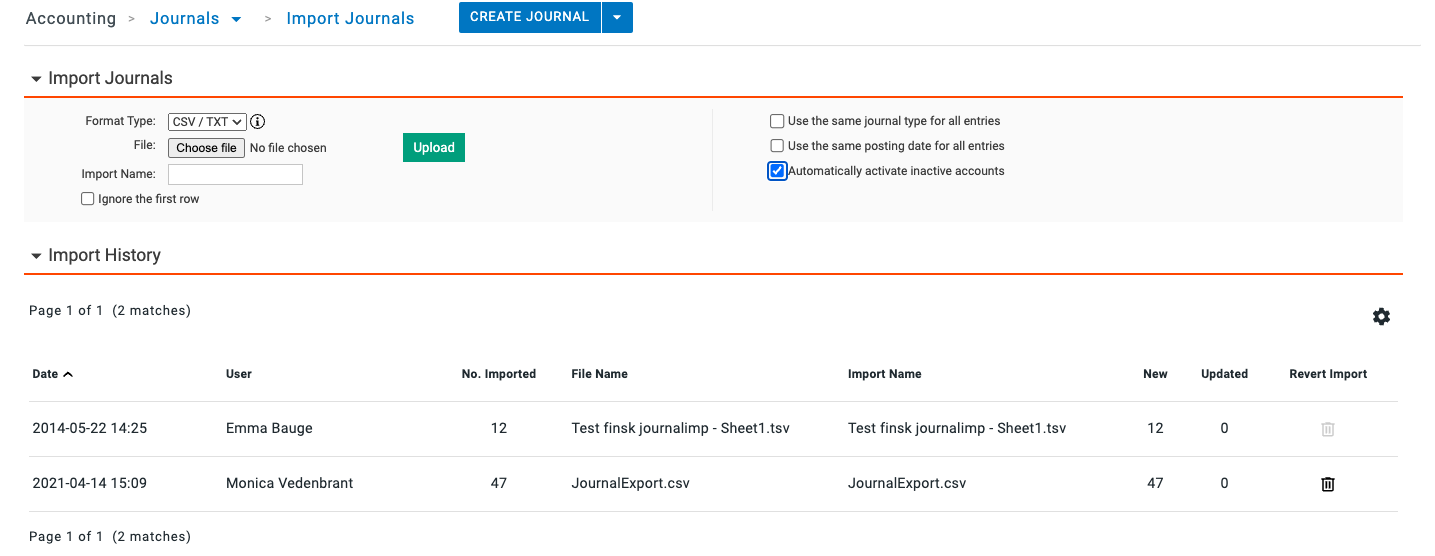Sort by Updated column header

[1225, 374]
